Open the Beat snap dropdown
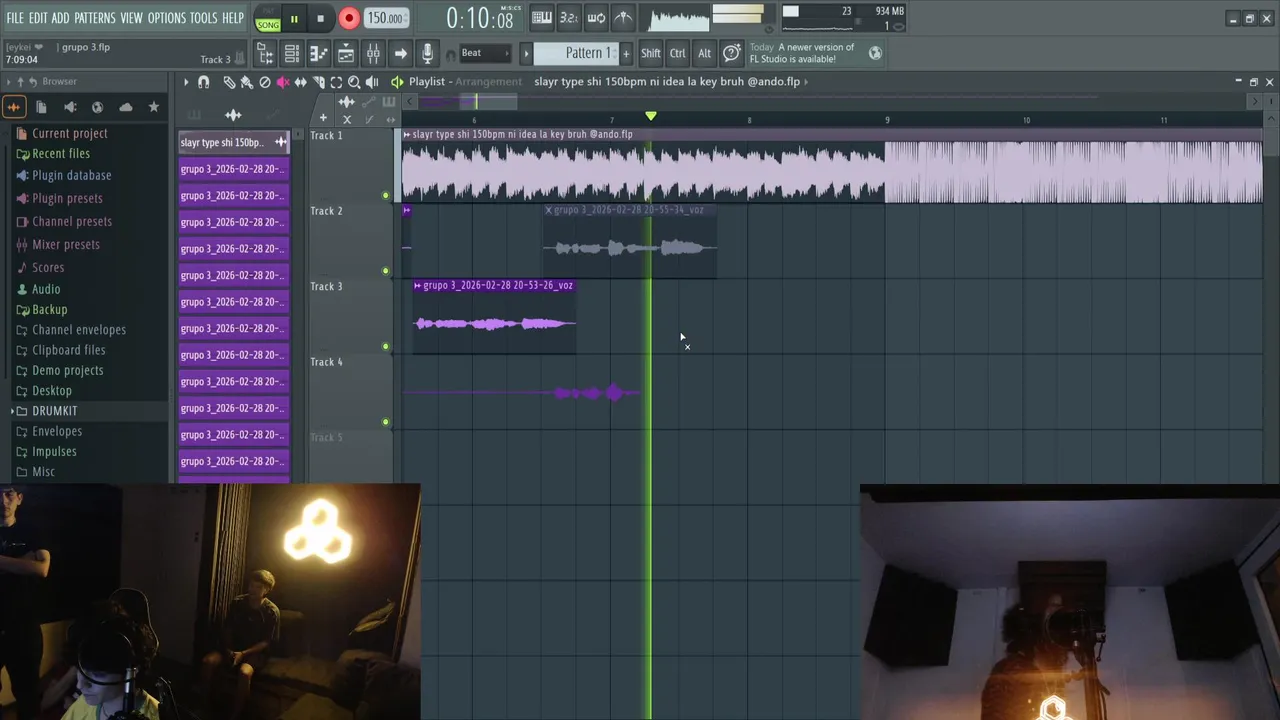 [x=485, y=53]
